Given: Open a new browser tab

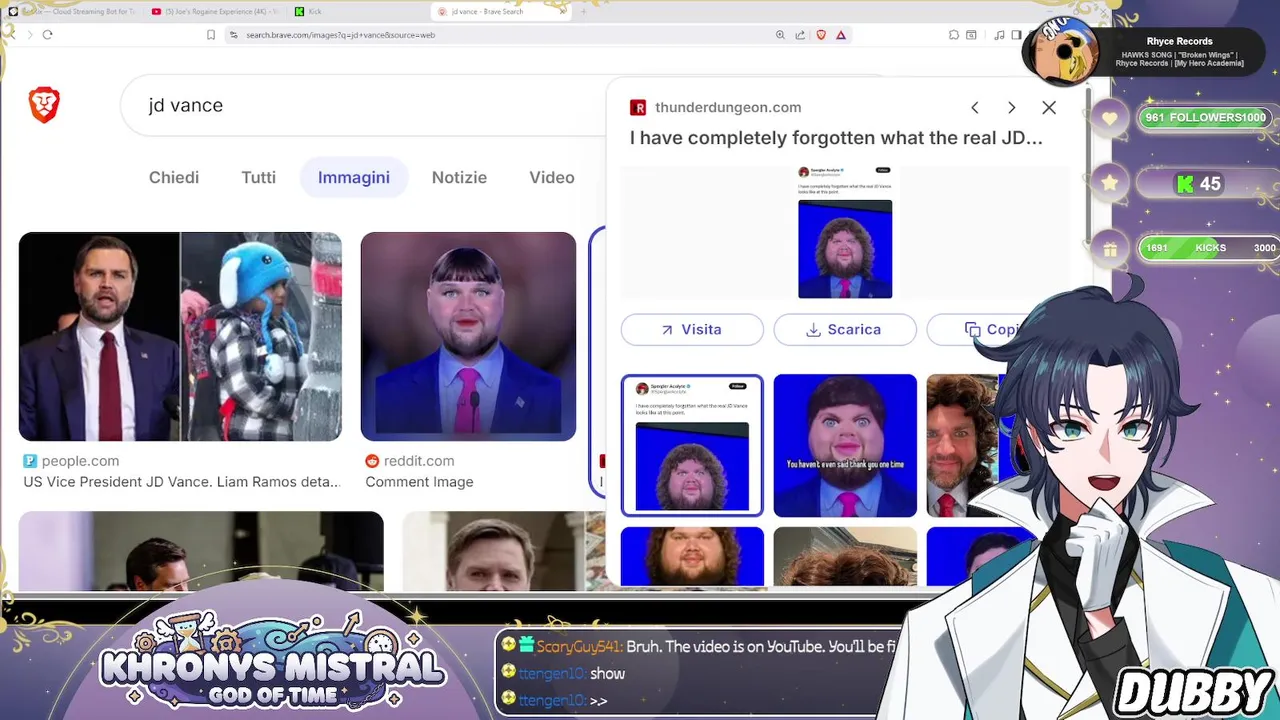Looking at the screenshot, I should click(583, 11).
